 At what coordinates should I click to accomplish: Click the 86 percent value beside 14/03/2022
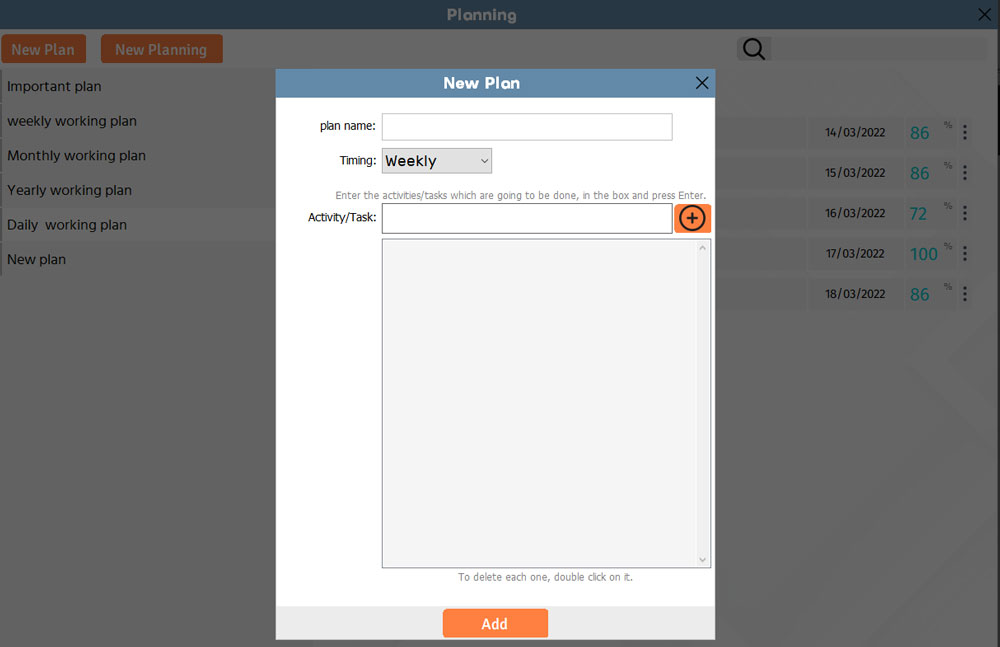(920, 133)
